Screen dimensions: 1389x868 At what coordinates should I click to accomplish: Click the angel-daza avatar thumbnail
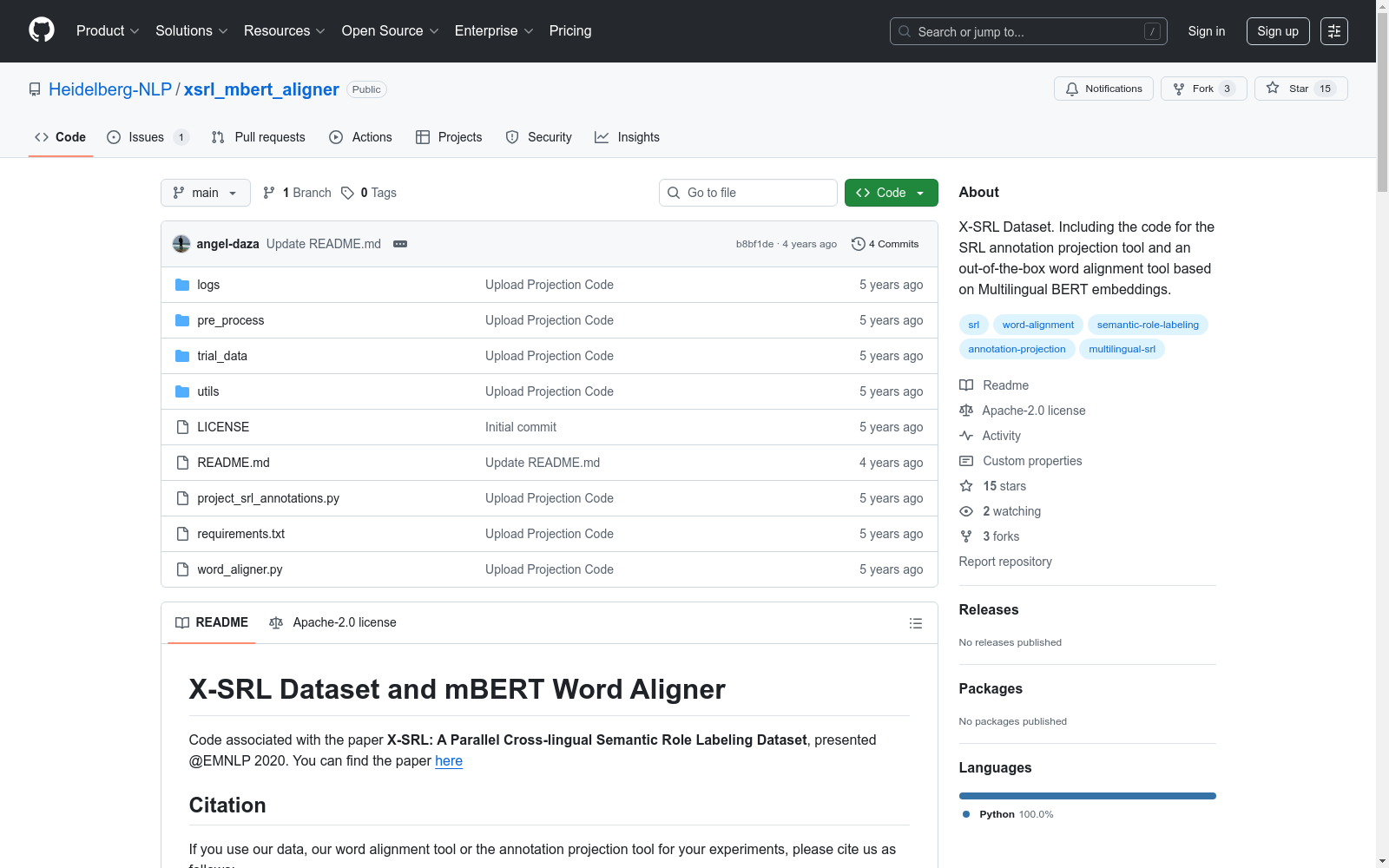pos(181,244)
